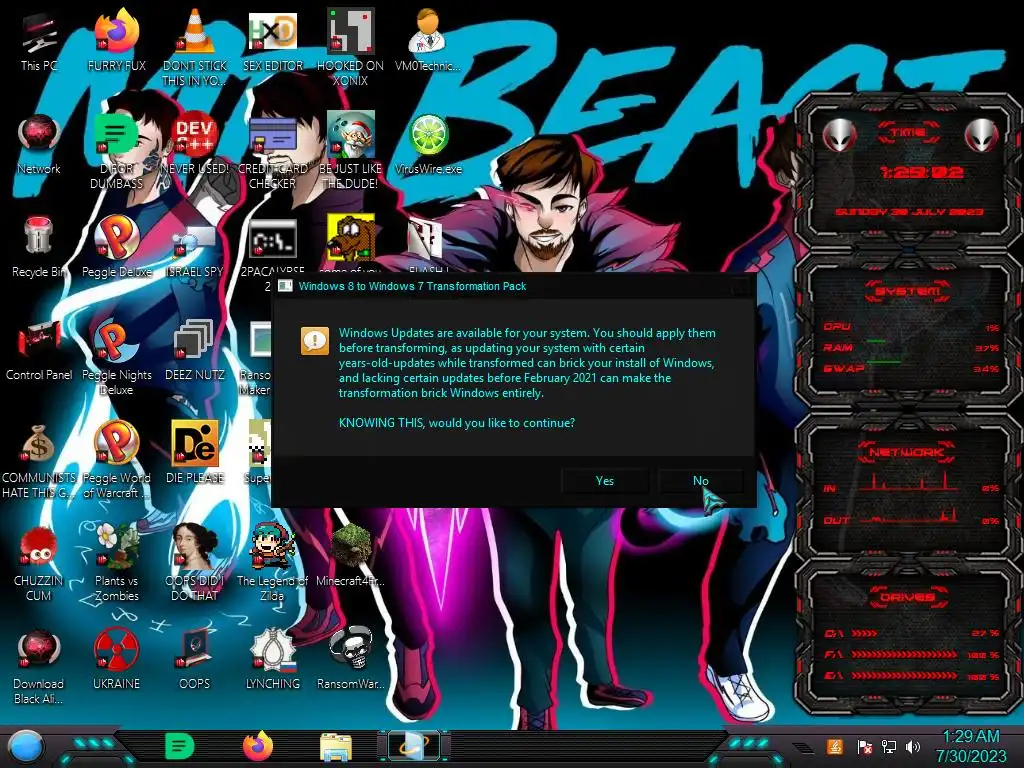Click the TIME gadget alien head left

point(840,136)
